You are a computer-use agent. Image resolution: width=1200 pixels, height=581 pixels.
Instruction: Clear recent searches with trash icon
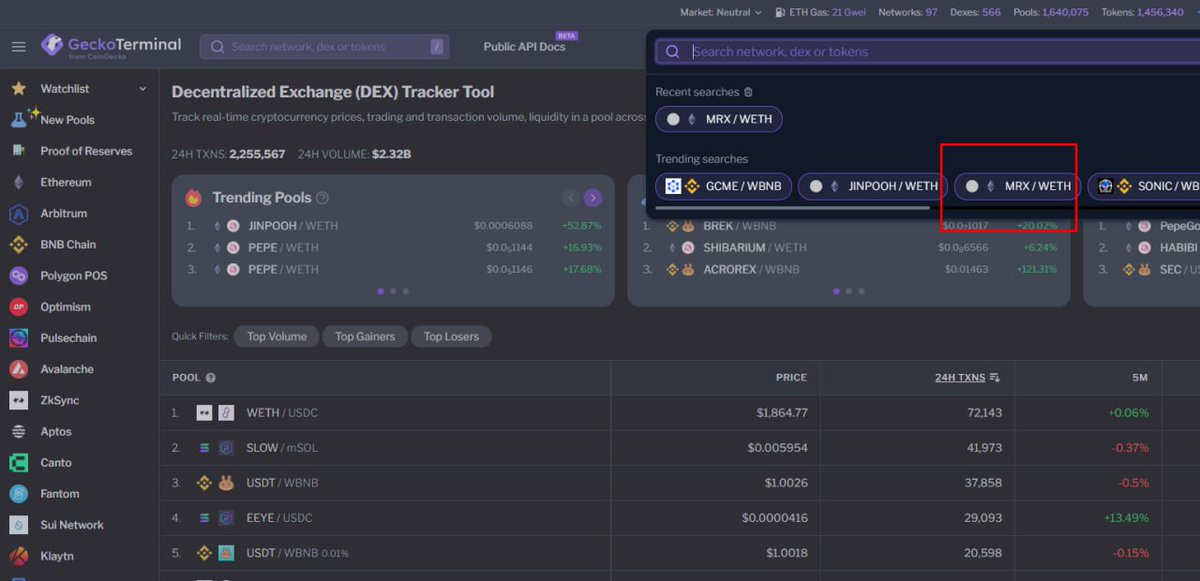click(748, 92)
